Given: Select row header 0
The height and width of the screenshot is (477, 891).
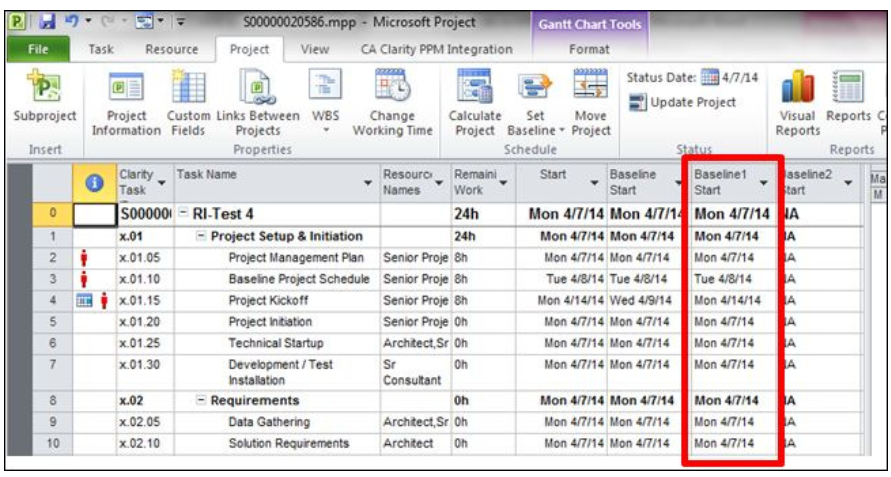Looking at the screenshot, I should pyautogui.click(x=53, y=214).
